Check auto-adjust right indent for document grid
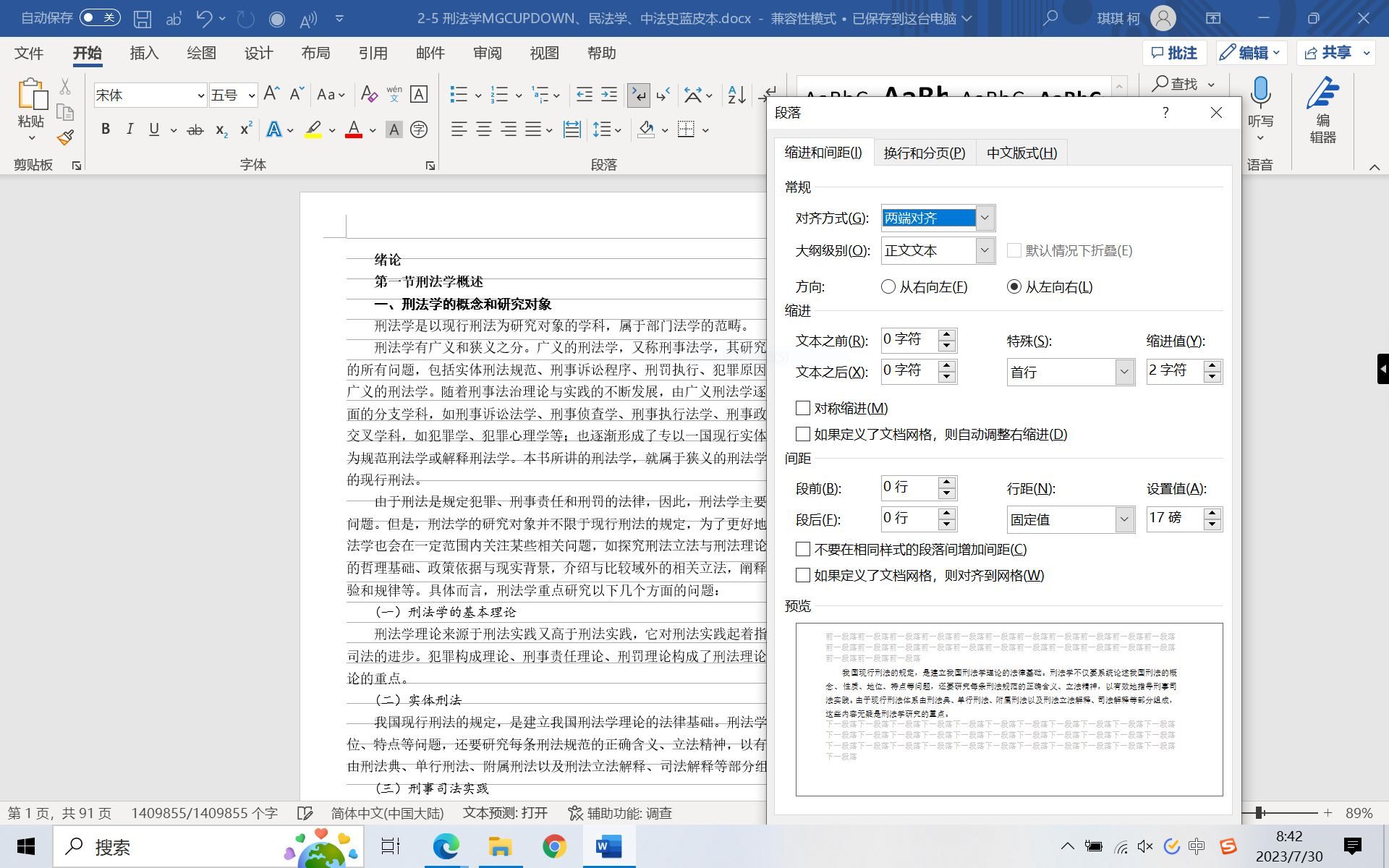Viewport: 1389px width, 868px height. pyautogui.click(x=803, y=435)
